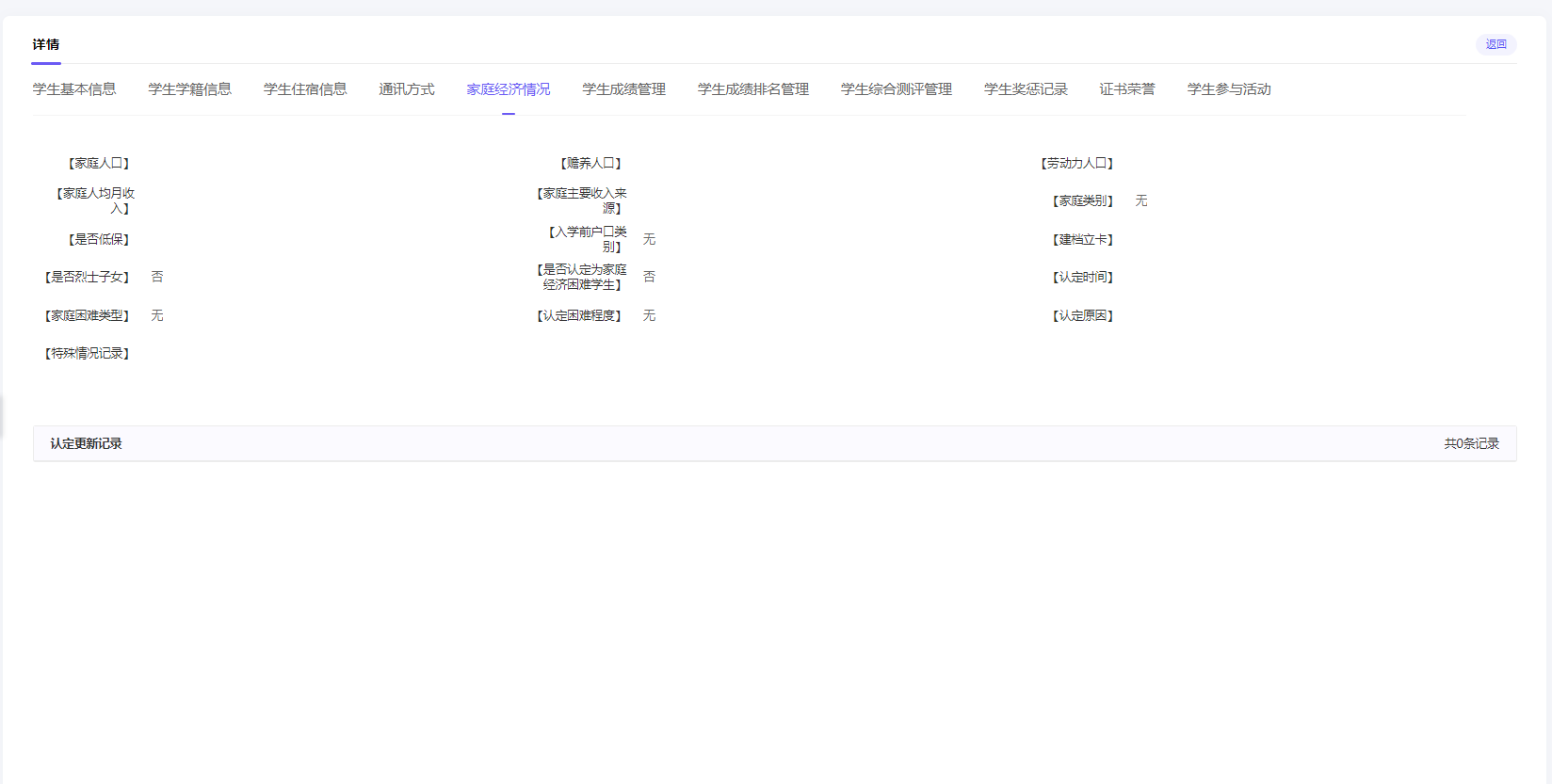
Task: Click the 是否烈士子女 value 否
Action: 157,277
